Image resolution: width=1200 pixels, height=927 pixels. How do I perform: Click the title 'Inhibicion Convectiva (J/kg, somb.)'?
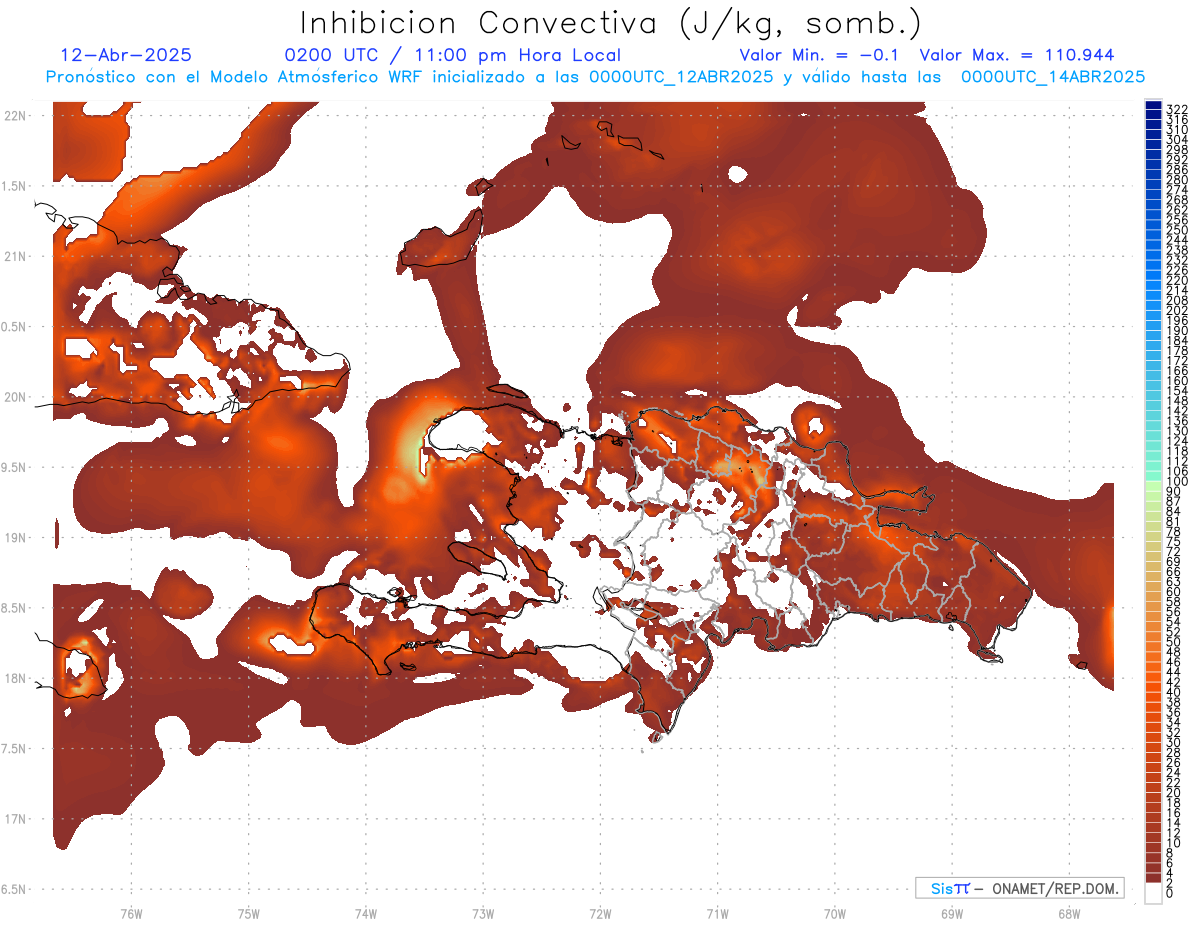(610, 23)
